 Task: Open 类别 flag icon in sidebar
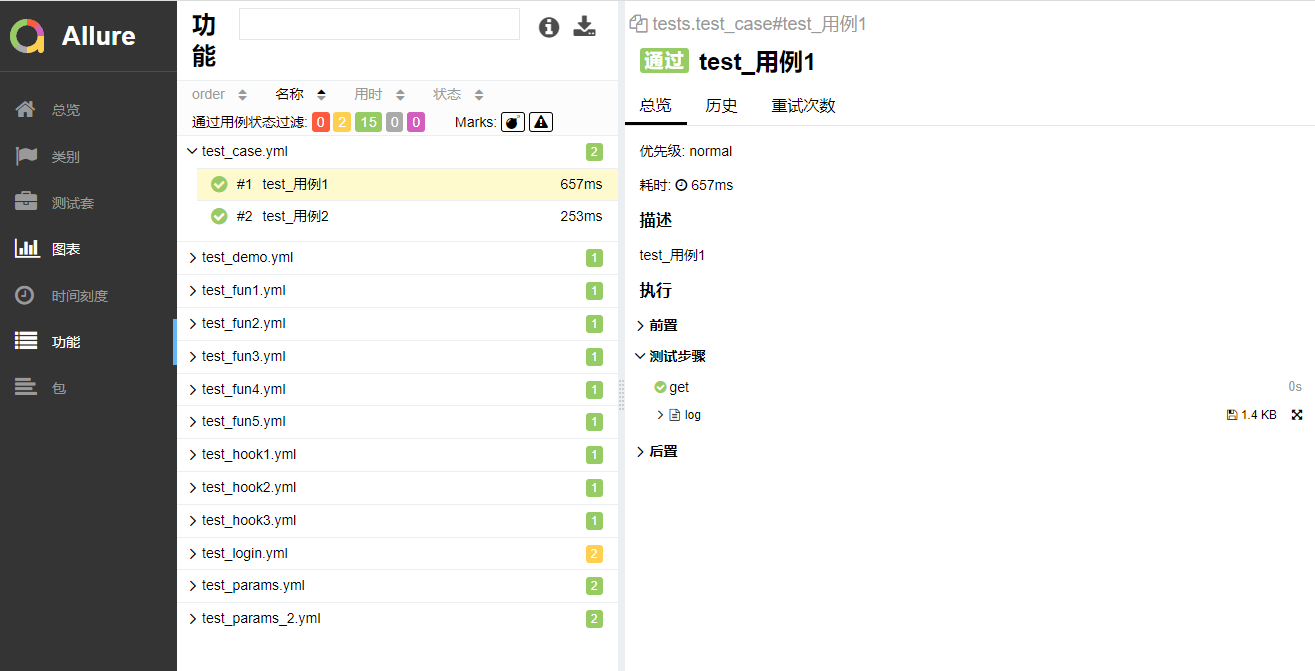pyautogui.click(x=26, y=156)
